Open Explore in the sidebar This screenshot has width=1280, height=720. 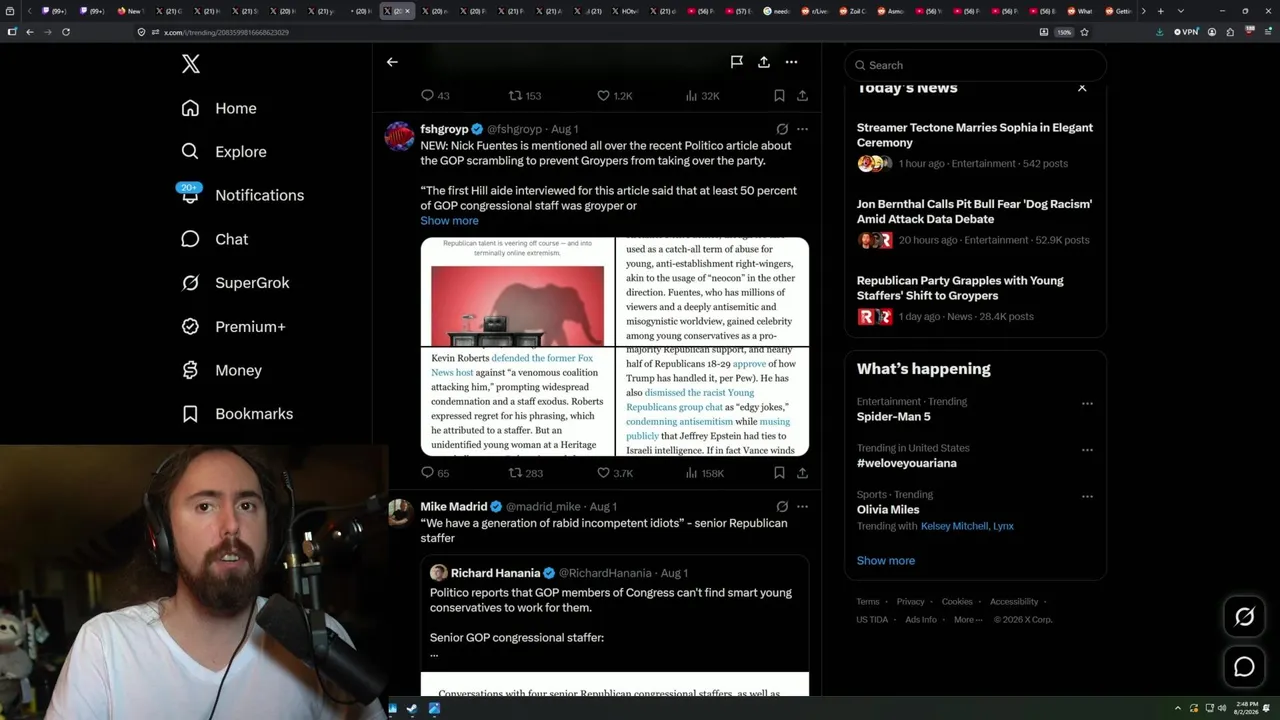[x=224, y=152]
